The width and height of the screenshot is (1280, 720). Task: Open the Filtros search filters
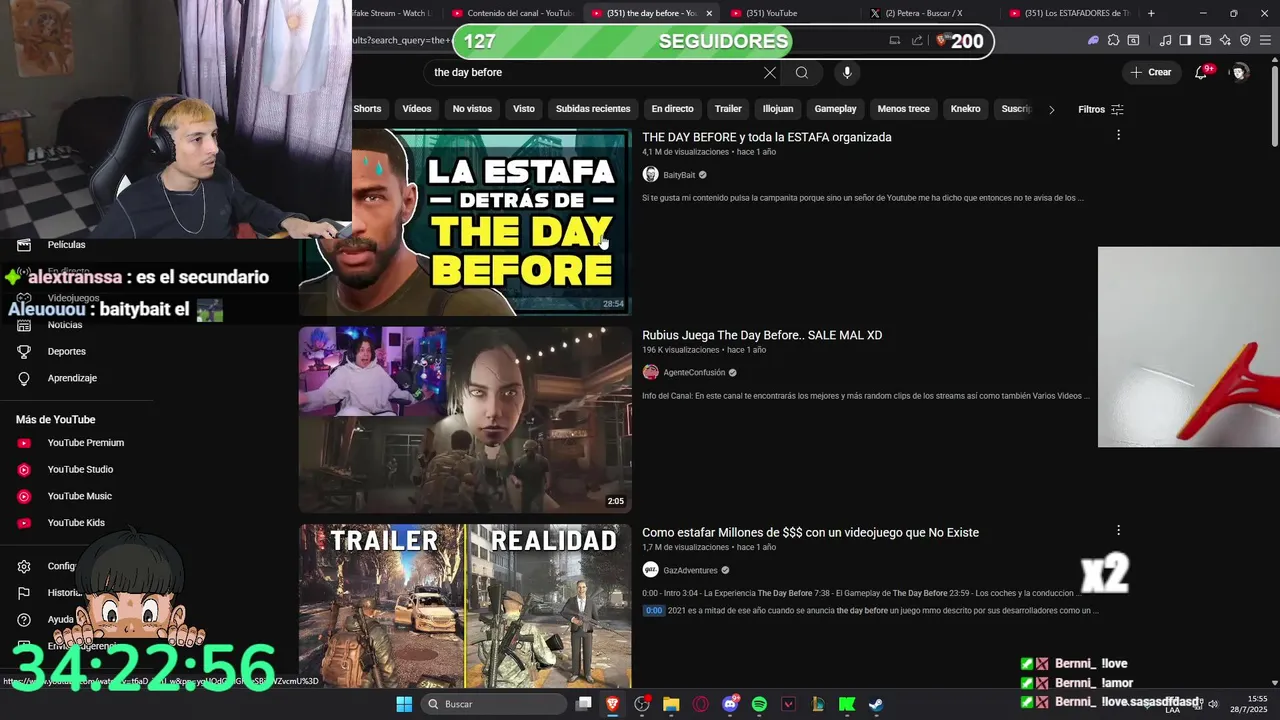click(1101, 109)
